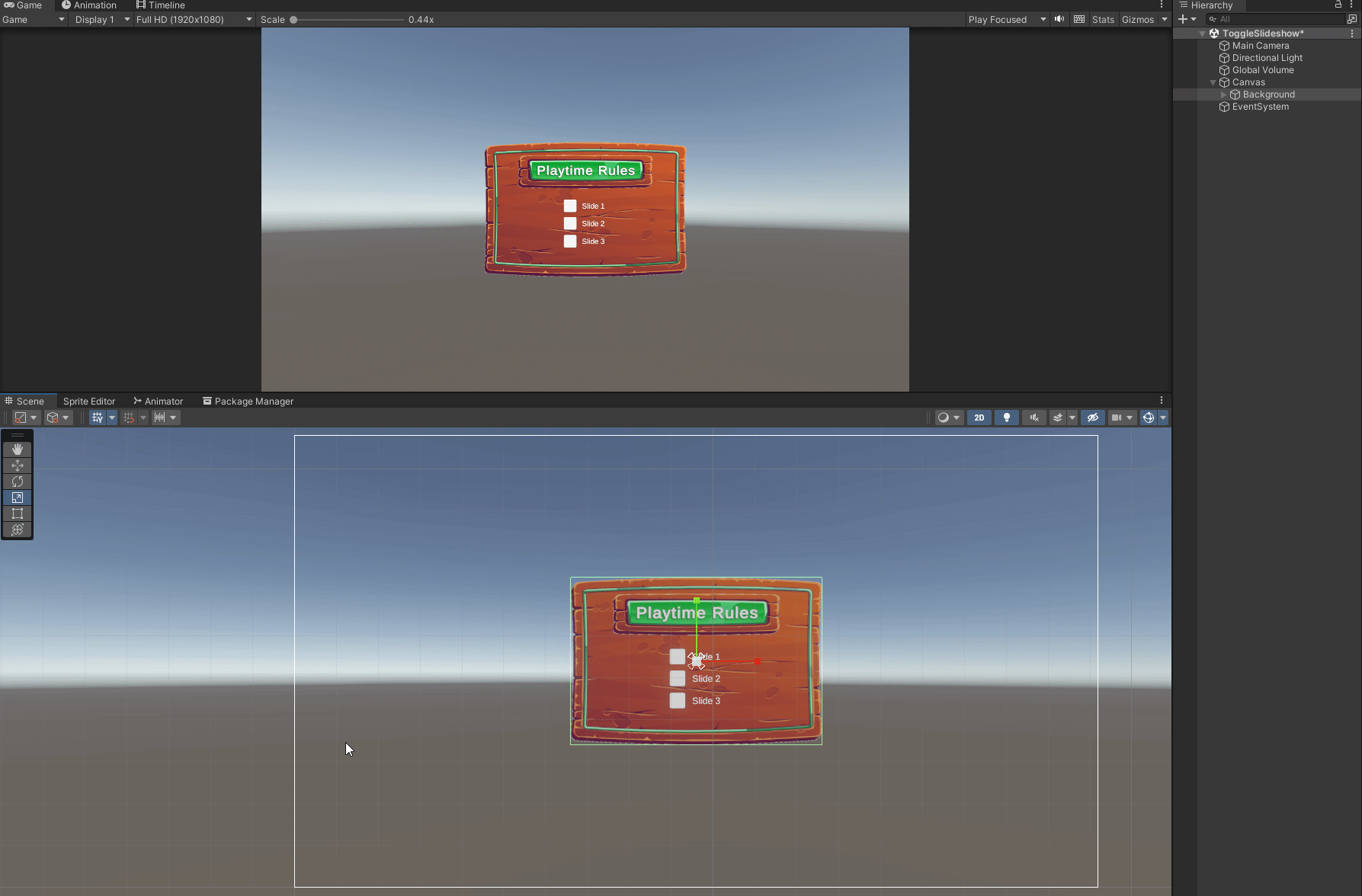Open the Display 1 dropdown
1362x896 pixels.
point(102,20)
